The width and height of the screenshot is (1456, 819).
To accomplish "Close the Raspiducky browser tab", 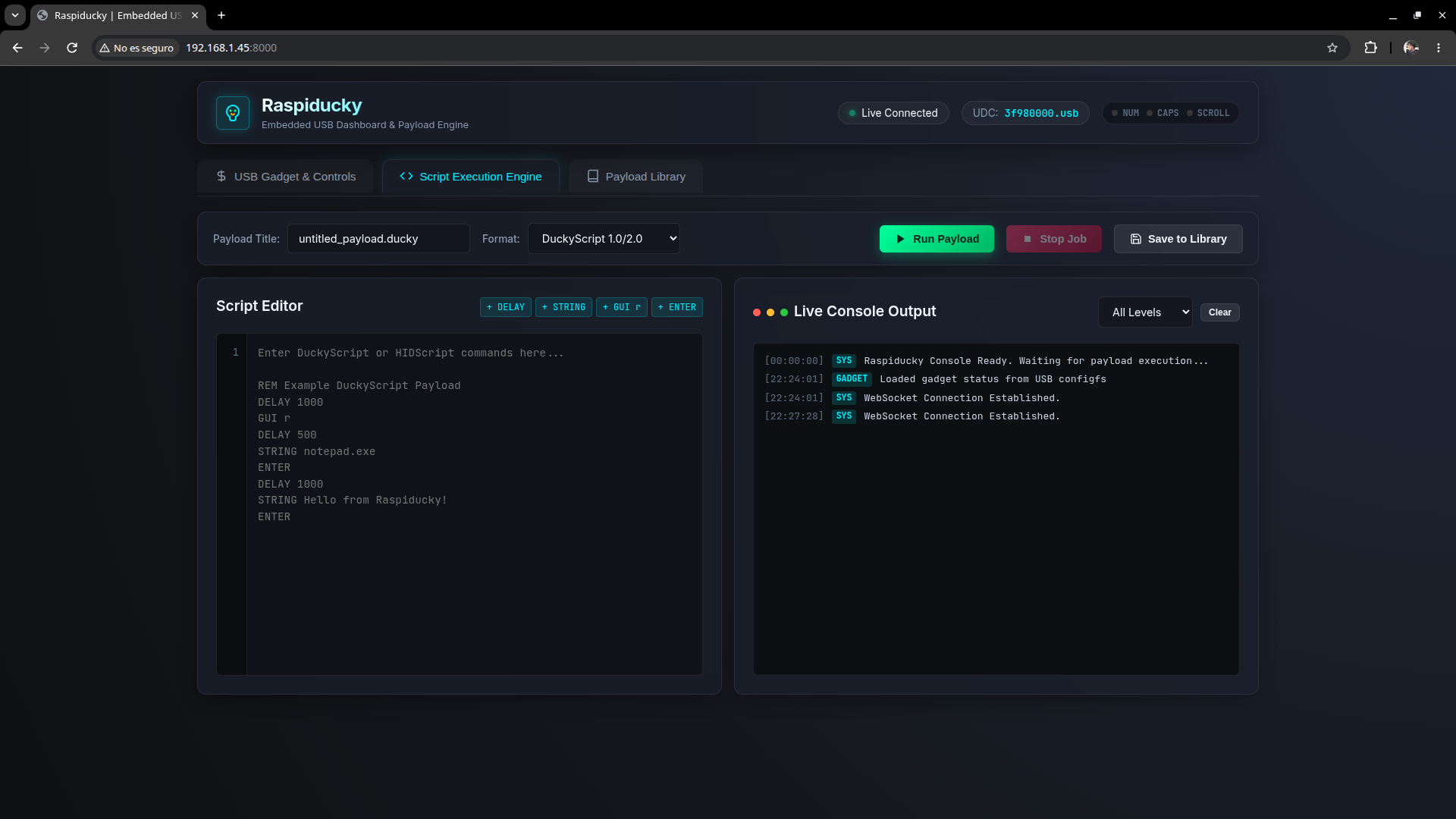I will (x=195, y=15).
